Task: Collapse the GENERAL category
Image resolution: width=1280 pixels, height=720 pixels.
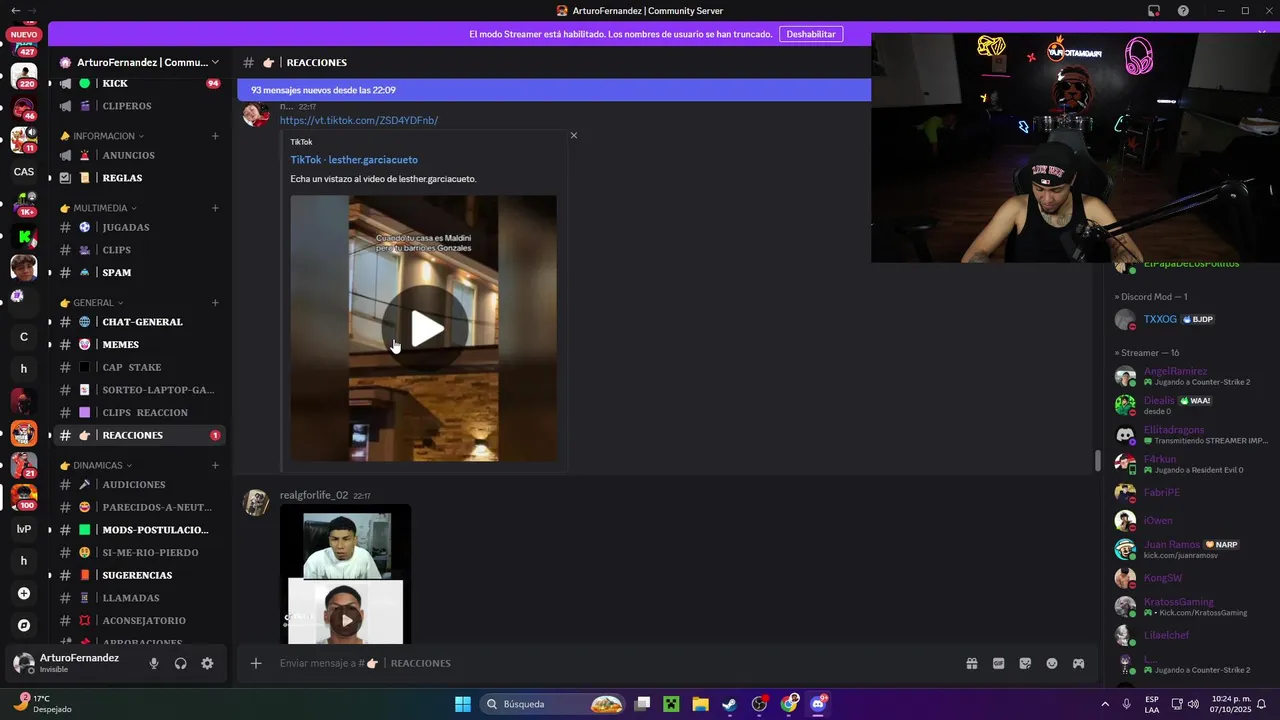Action: tap(92, 303)
